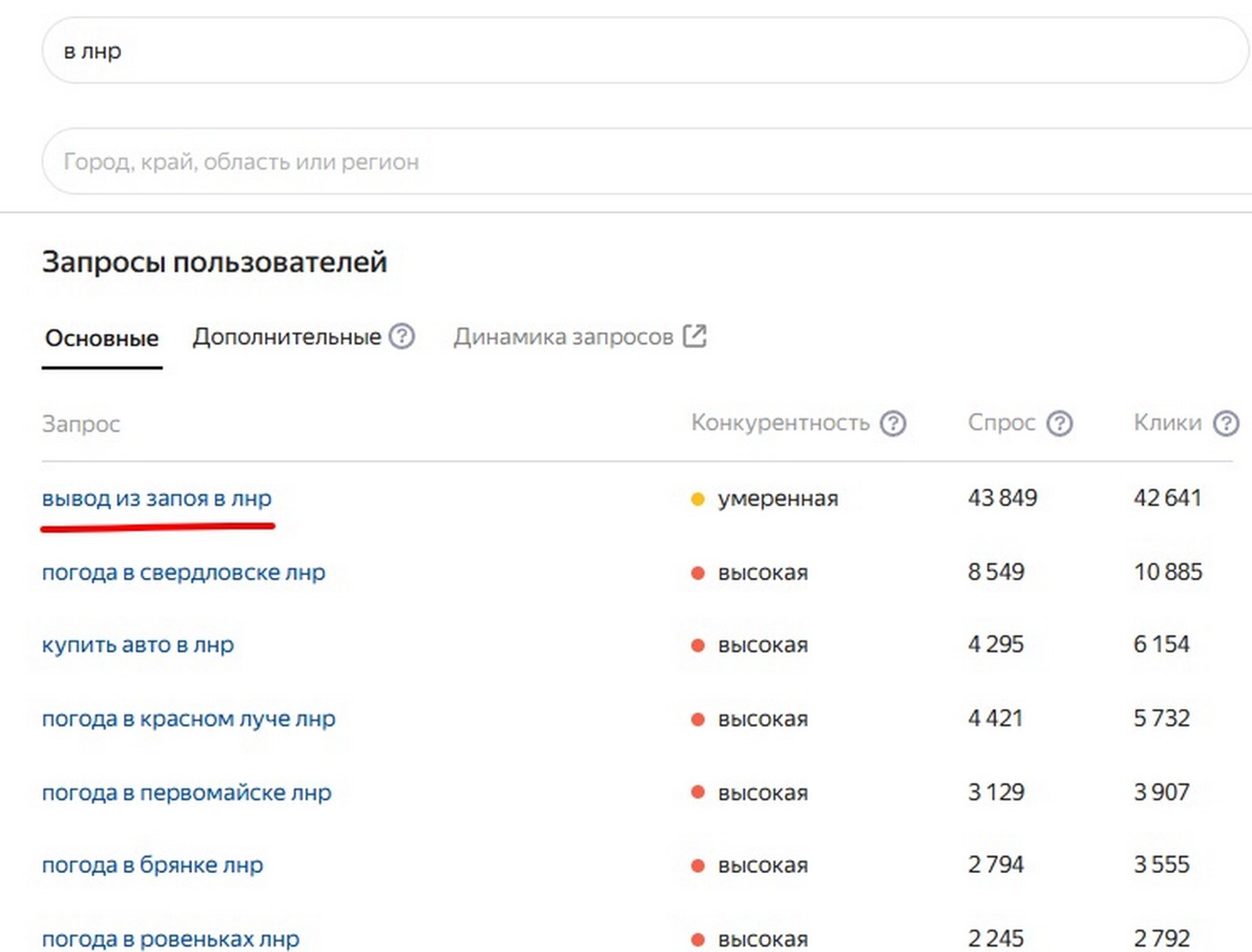Screen dimensions: 1252x952
Task: Switch to the Основные tab
Action: pyautogui.click(x=101, y=338)
